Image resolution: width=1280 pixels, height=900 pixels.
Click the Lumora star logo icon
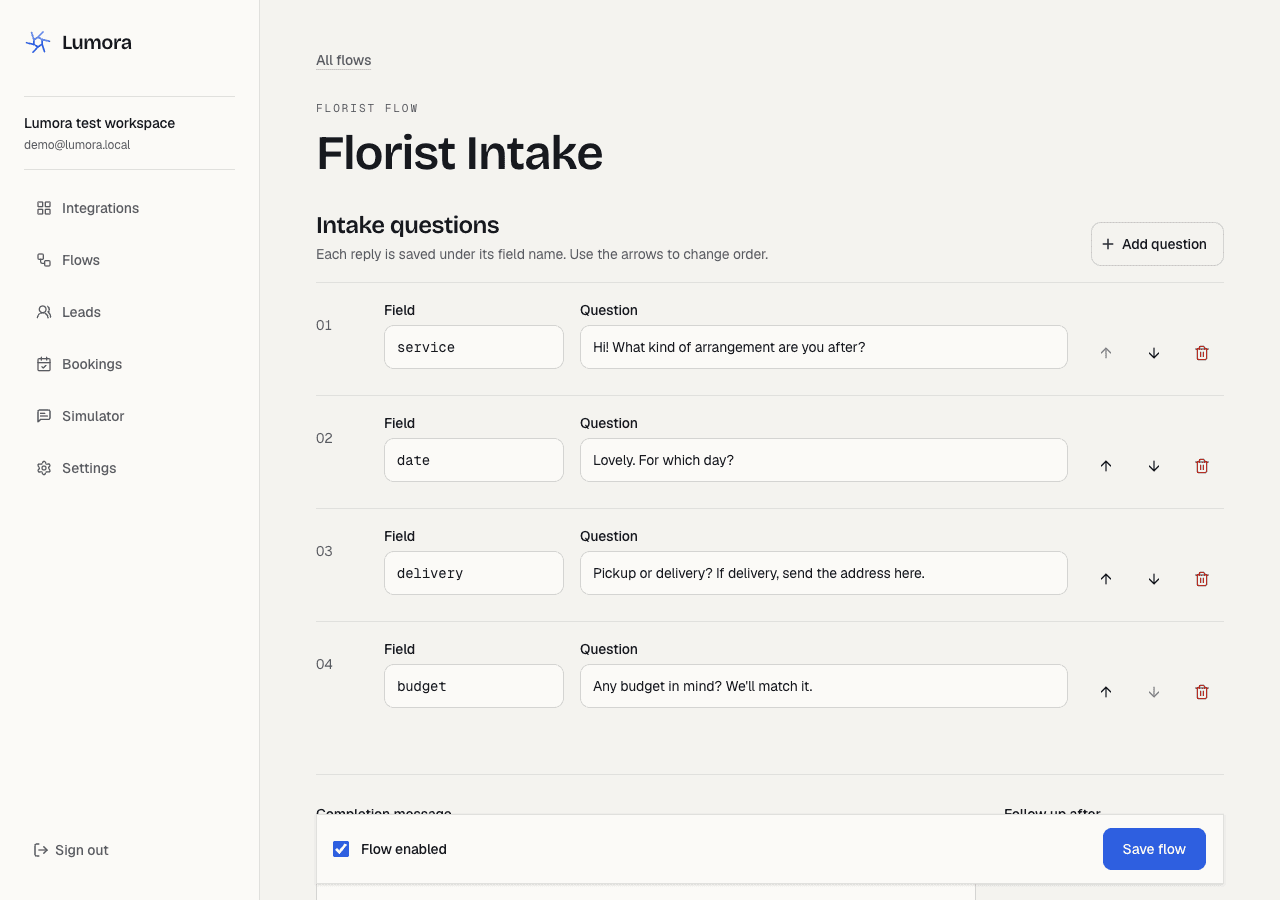[x=38, y=42]
